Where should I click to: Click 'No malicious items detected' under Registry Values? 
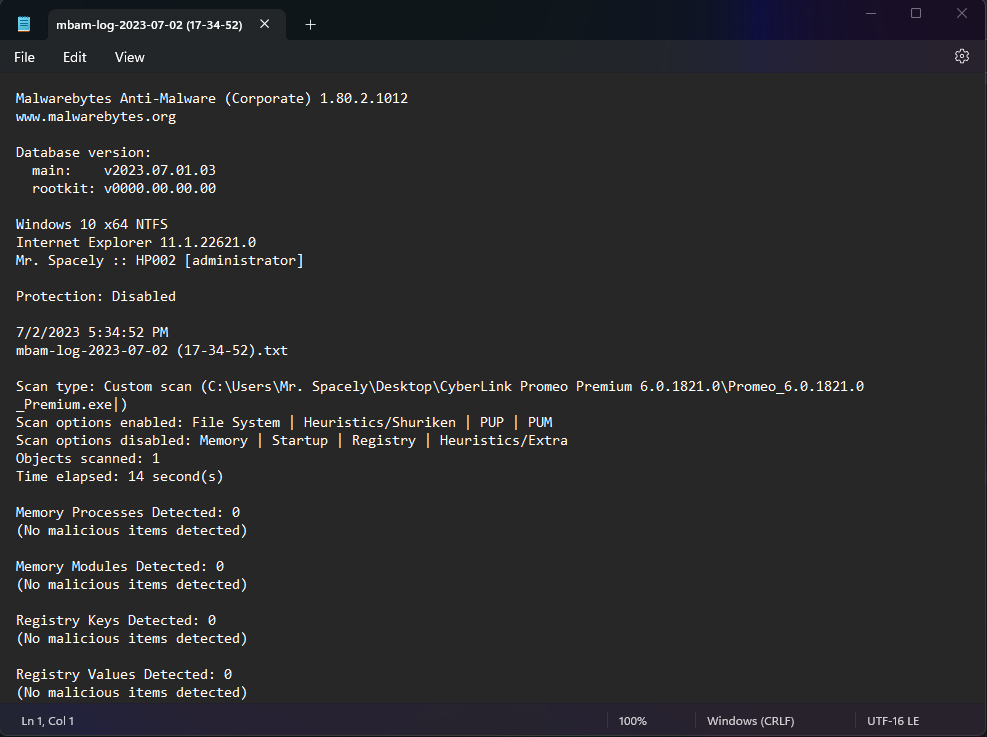point(132,693)
